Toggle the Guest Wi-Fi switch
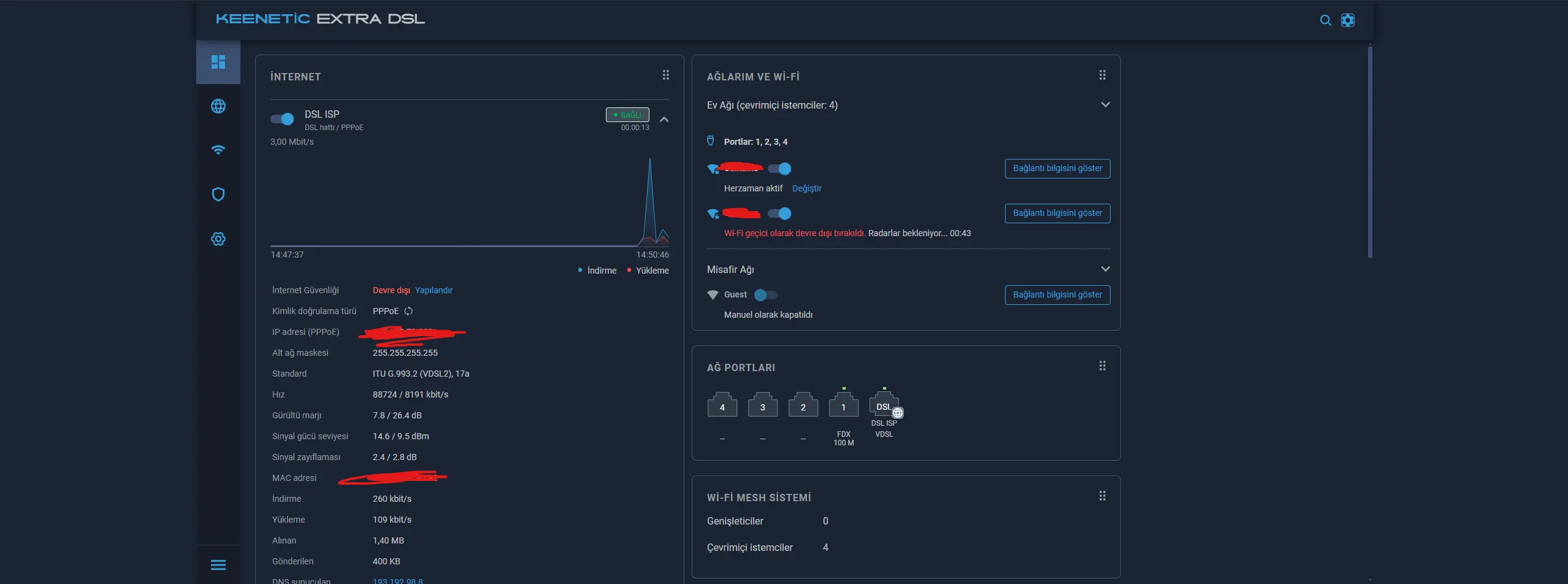Viewport: 1568px width, 584px height. click(x=765, y=295)
